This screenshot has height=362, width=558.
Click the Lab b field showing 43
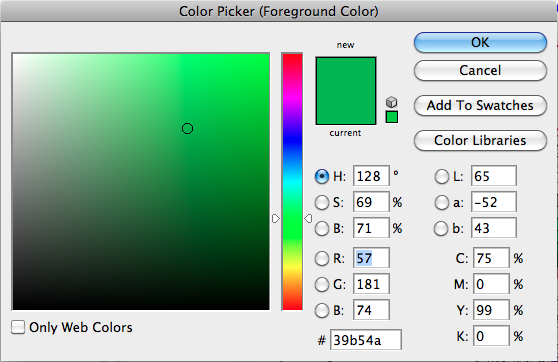[x=494, y=228]
